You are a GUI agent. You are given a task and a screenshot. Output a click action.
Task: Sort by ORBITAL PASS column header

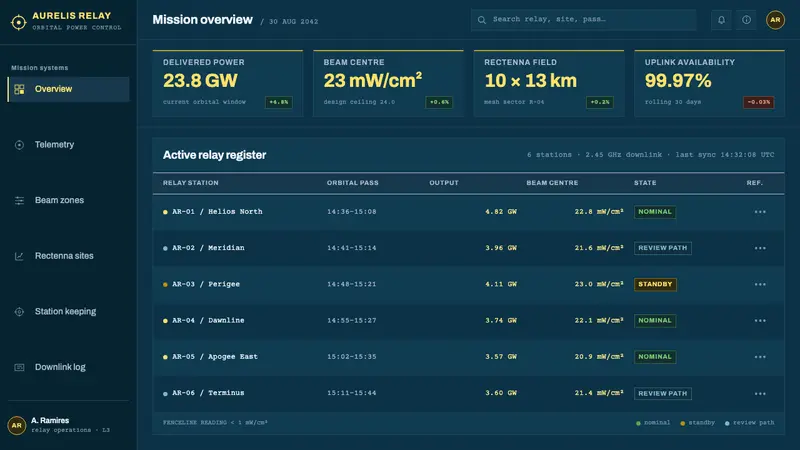[x=353, y=183]
